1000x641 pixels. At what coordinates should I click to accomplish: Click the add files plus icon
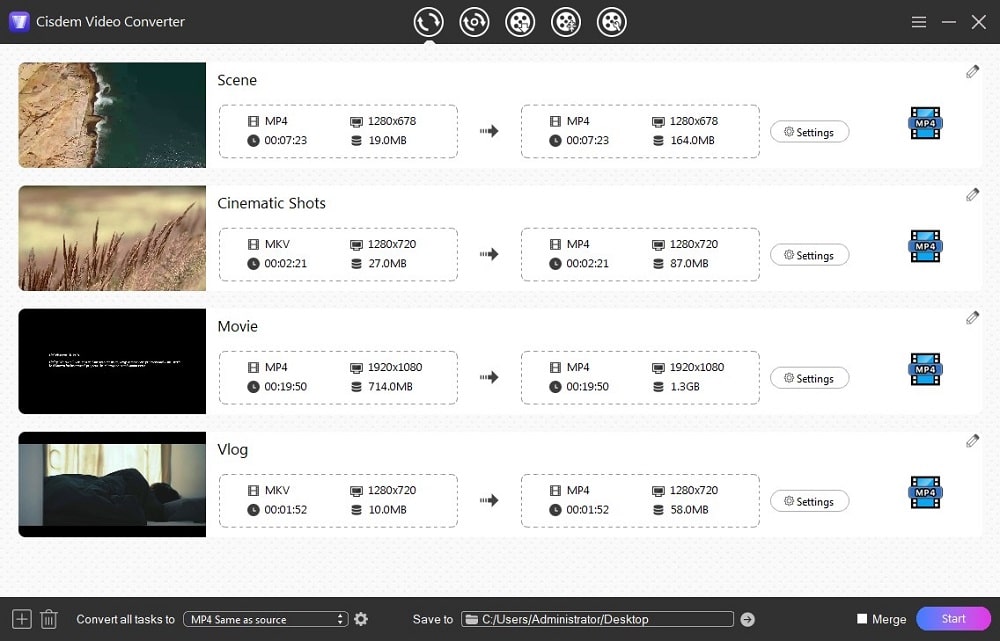pyautogui.click(x=20, y=619)
